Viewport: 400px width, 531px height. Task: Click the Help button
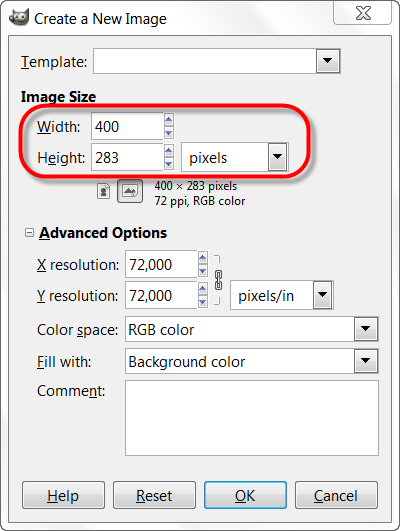click(63, 495)
